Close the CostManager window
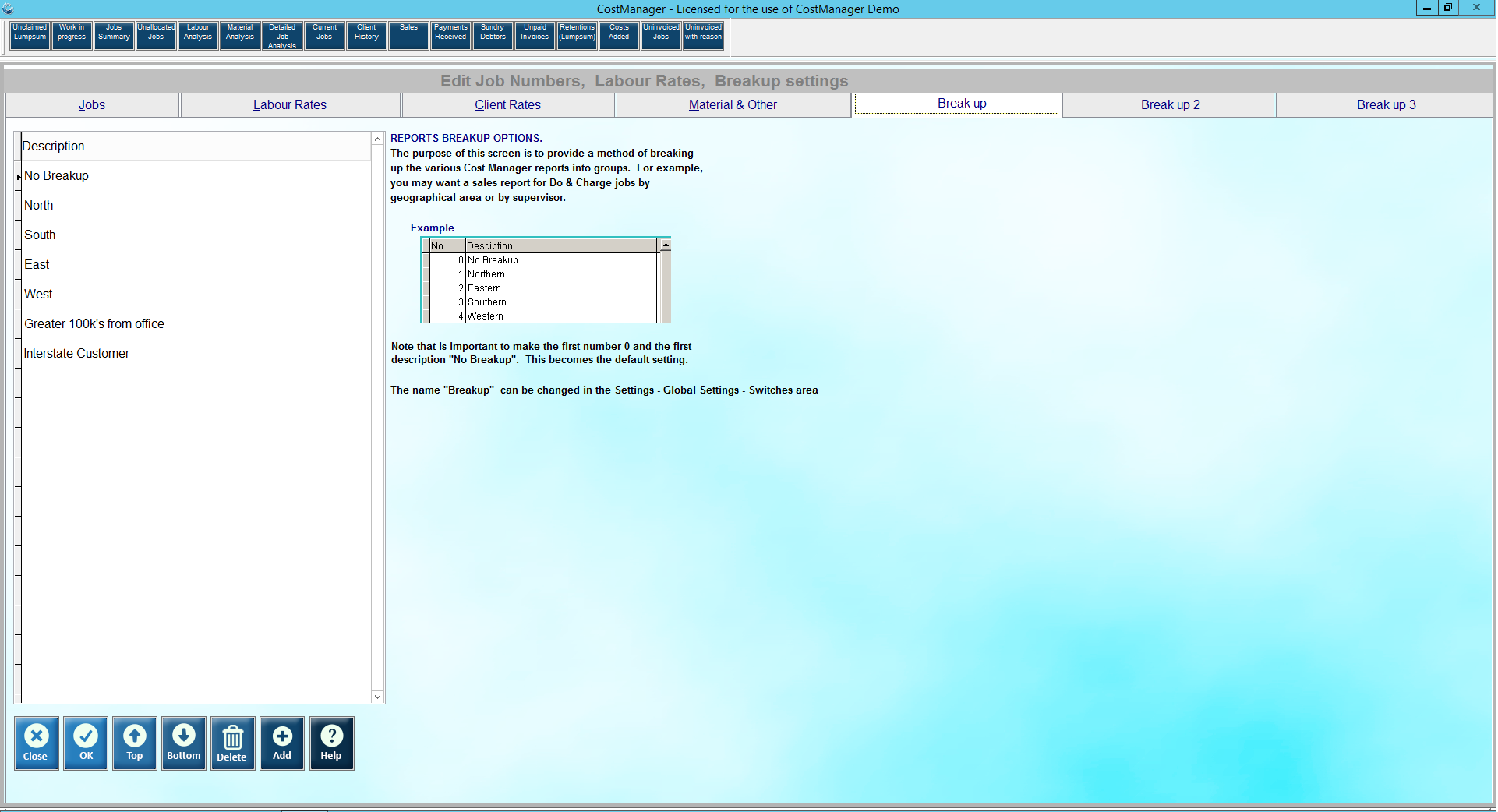The image size is (1498, 812). [1476, 8]
